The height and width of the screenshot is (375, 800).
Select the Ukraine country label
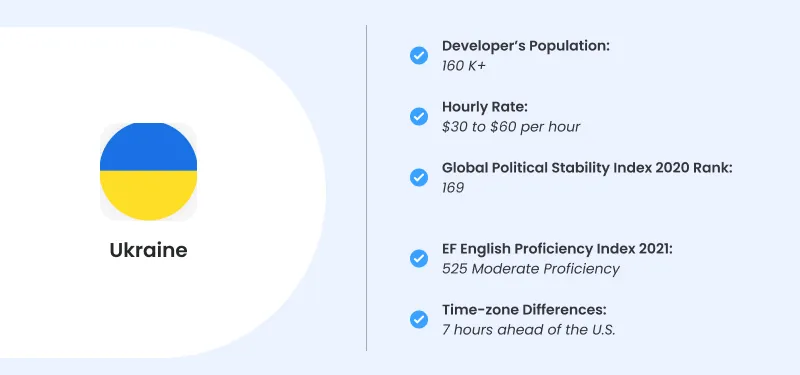tap(148, 250)
